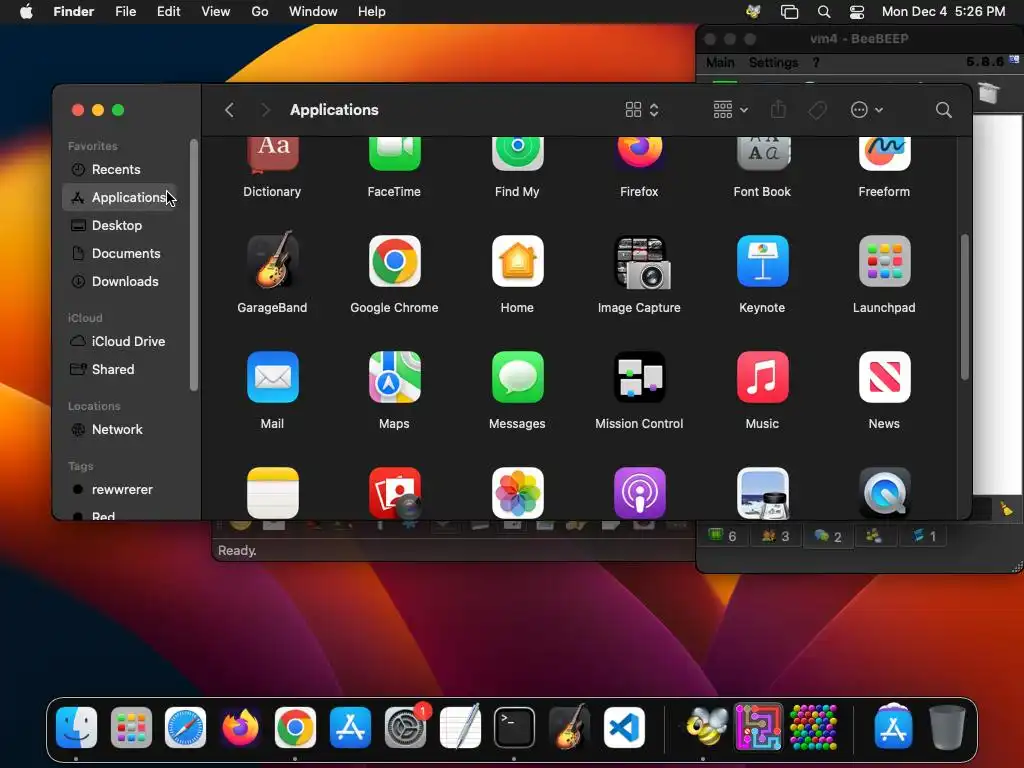Open Network under Locations
This screenshot has width=1024, height=768.
coord(120,430)
